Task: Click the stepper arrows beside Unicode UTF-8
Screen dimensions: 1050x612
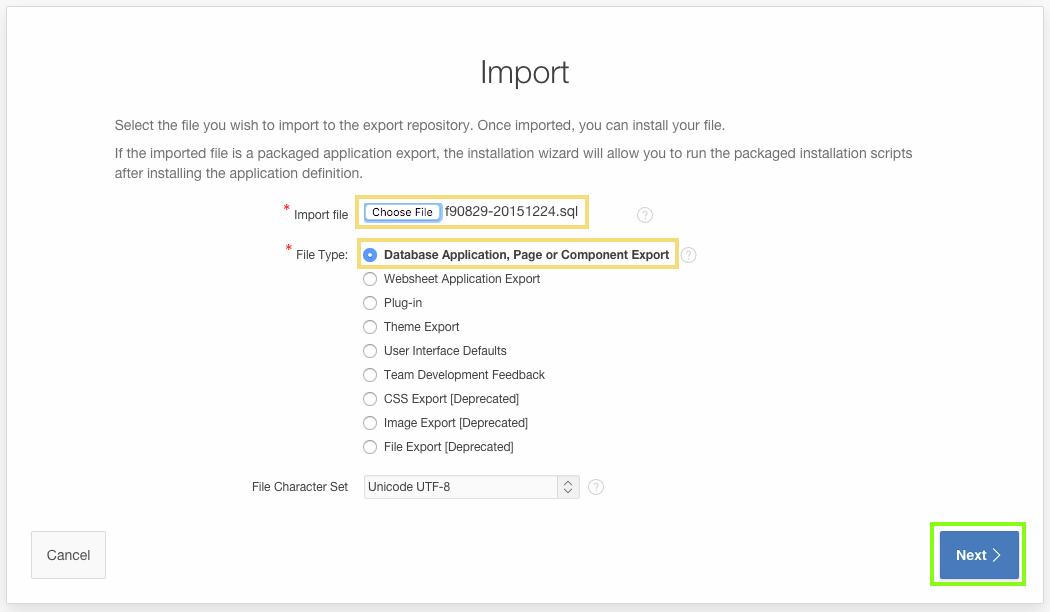Action: pos(567,487)
